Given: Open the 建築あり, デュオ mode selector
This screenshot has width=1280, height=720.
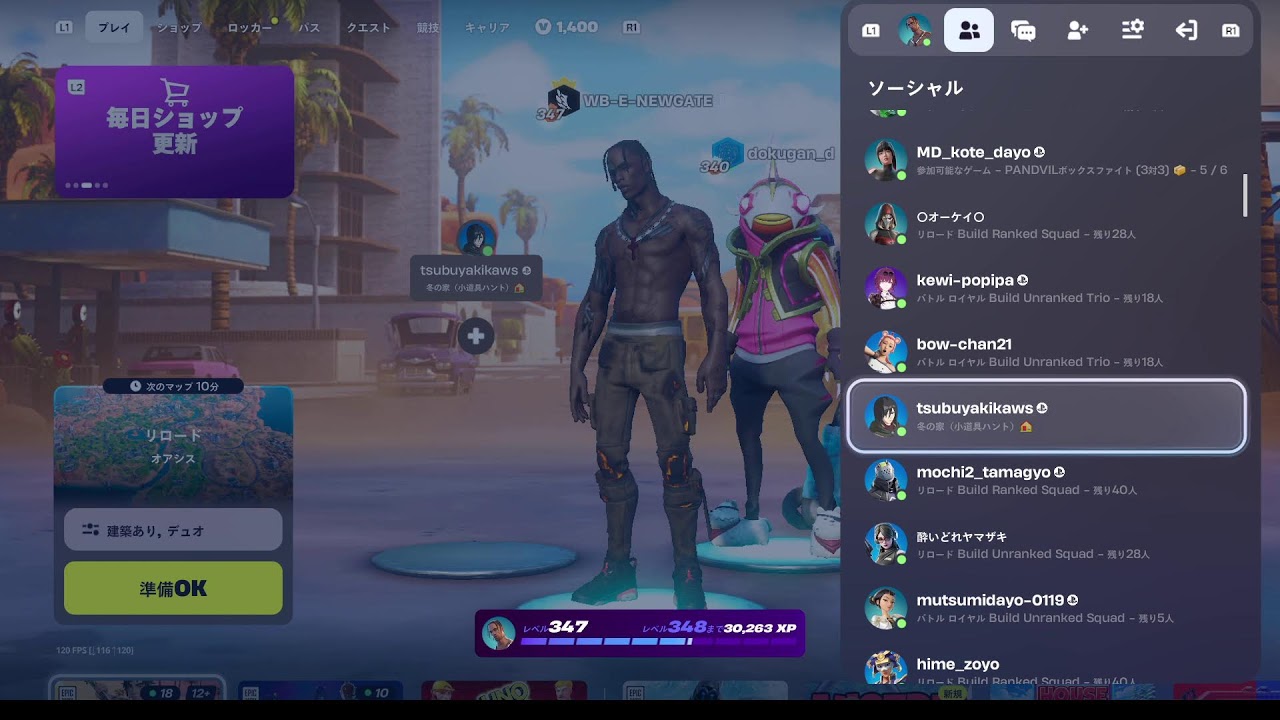Looking at the screenshot, I should pyautogui.click(x=173, y=530).
